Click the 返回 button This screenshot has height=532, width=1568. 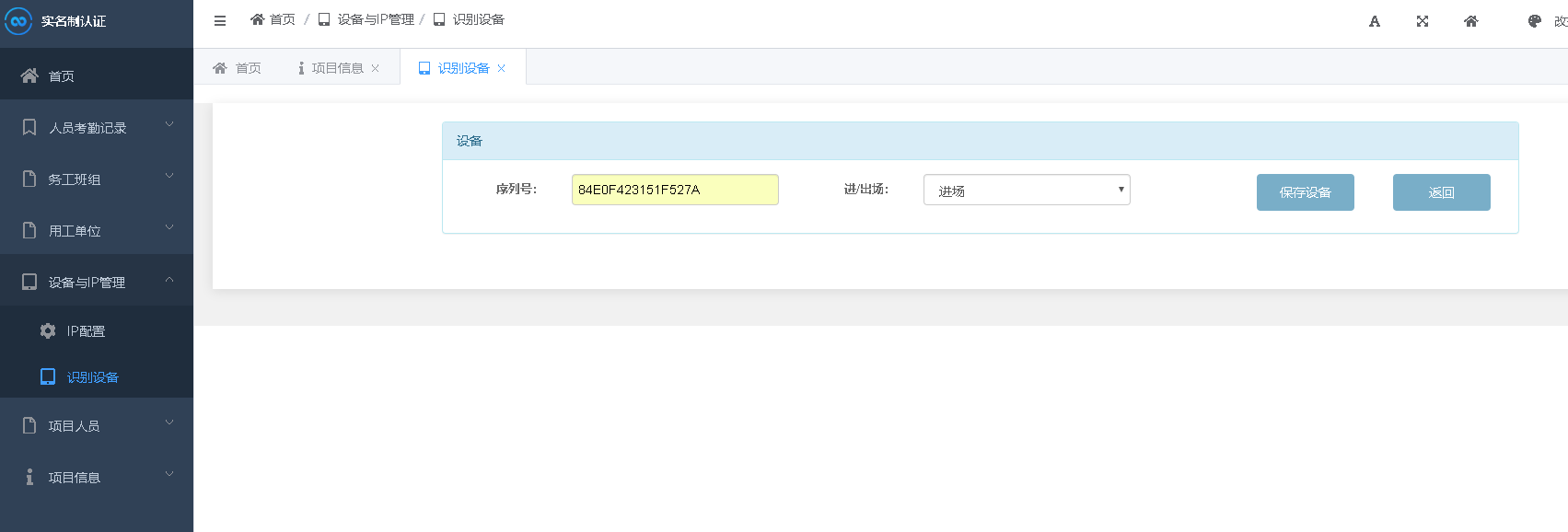[x=1441, y=192]
